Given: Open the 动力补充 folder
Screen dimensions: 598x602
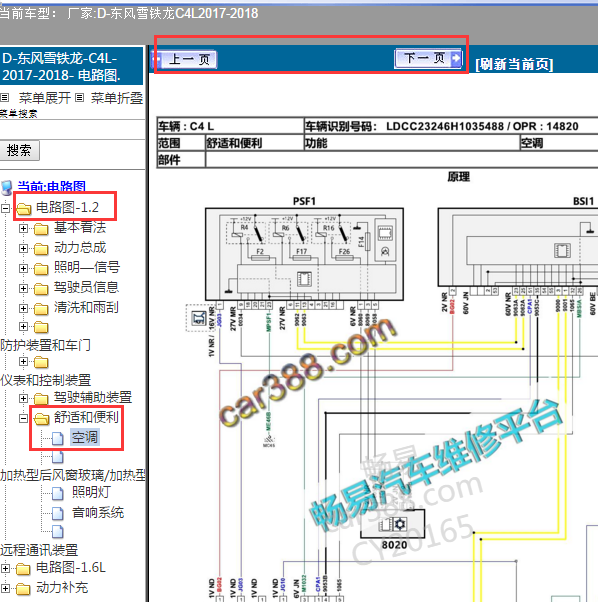Looking at the screenshot, I should click(62, 587).
